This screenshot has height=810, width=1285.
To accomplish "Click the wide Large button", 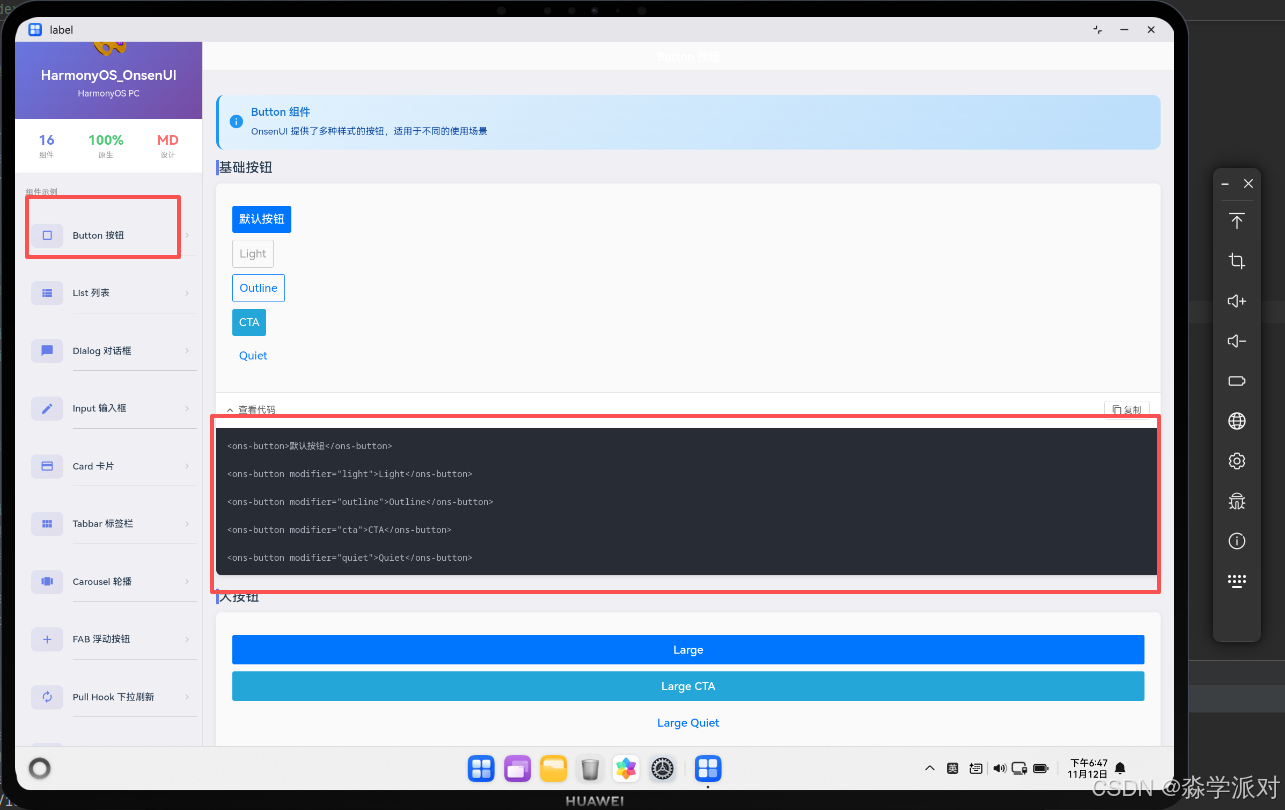I will pos(688,650).
